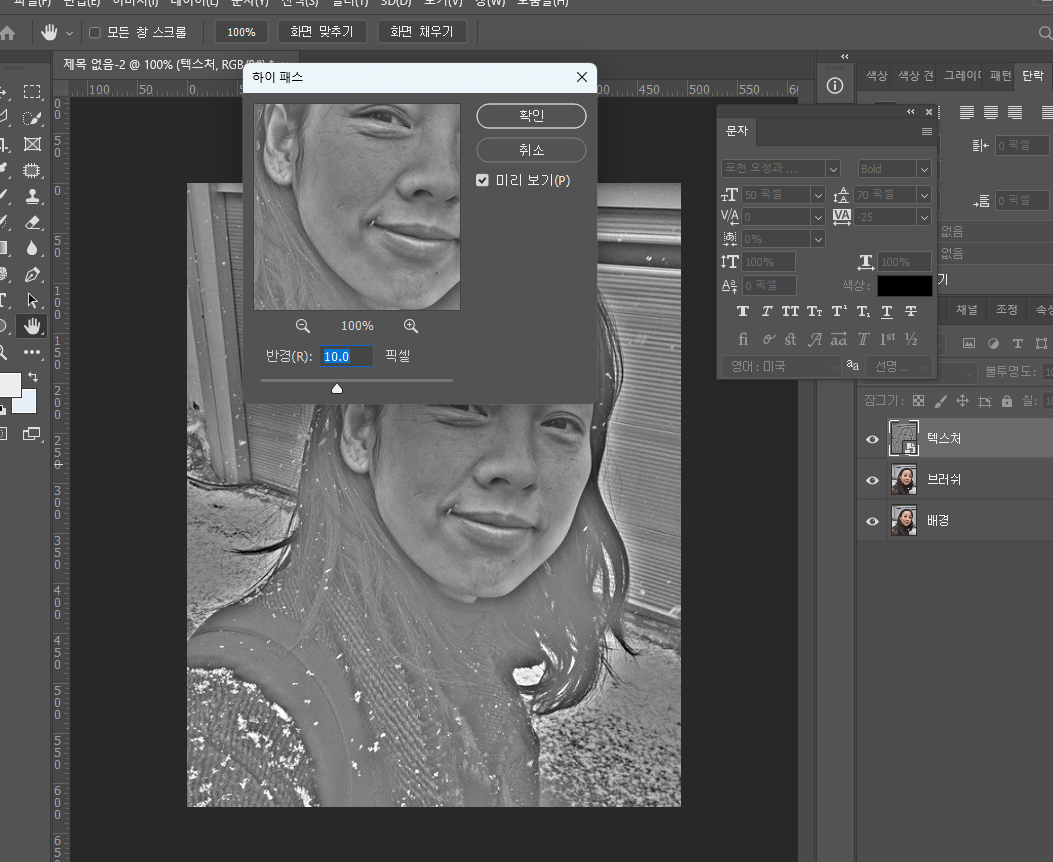The width and height of the screenshot is (1053, 862).
Task: Apply All Caps in Character panel
Action: (x=790, y=312)
